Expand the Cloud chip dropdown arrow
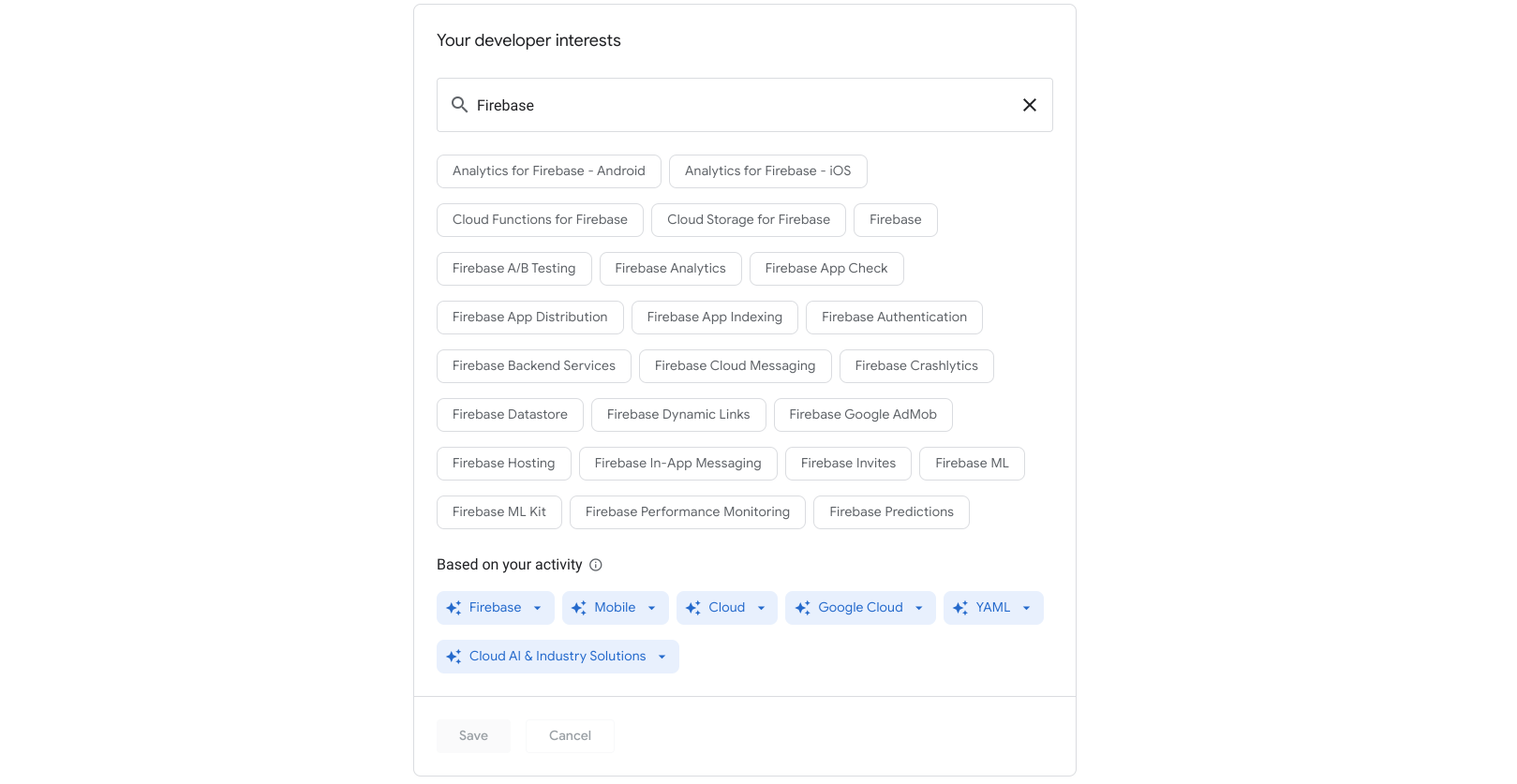 (761, 608)
